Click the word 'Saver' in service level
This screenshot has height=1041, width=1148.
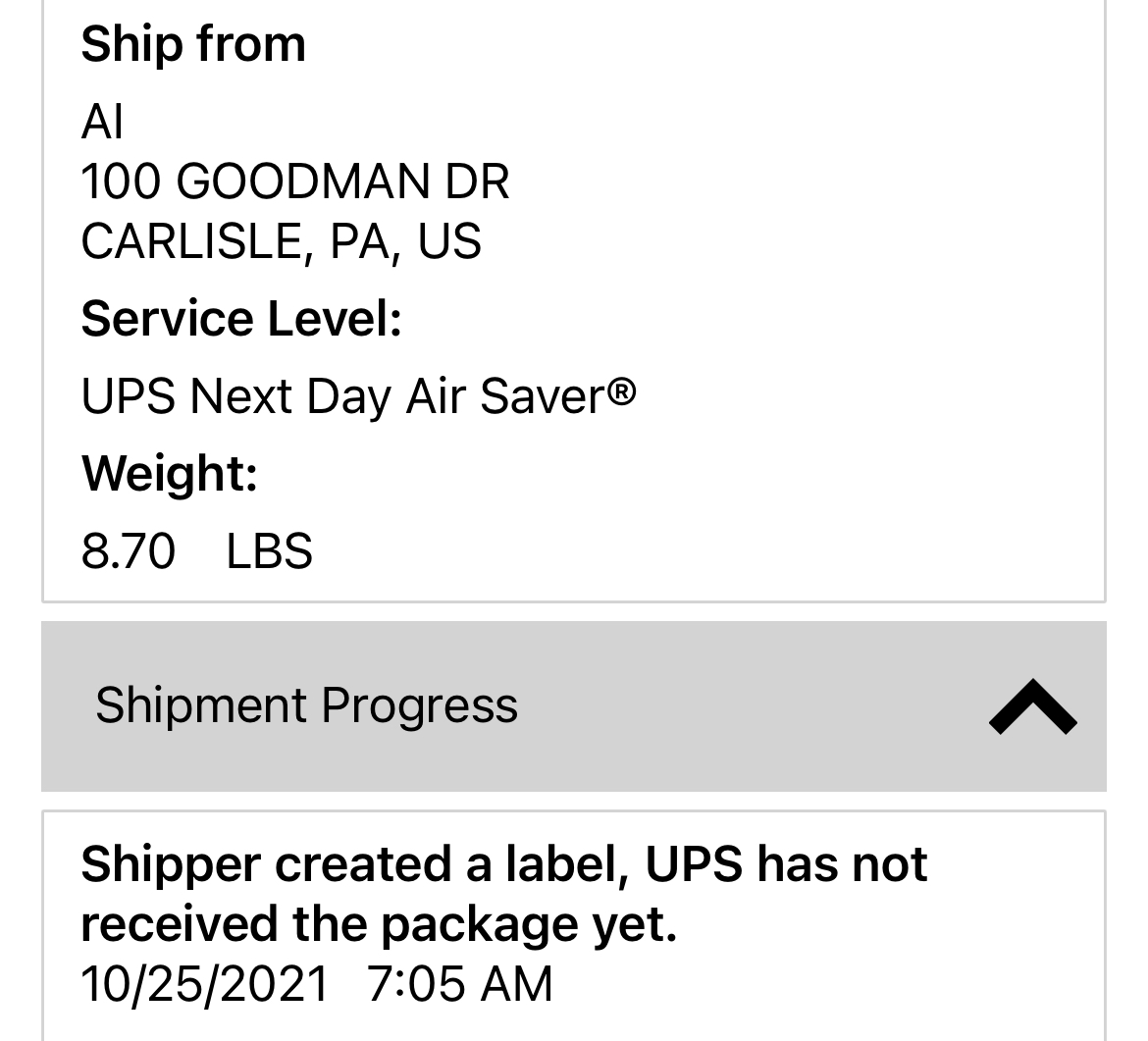(x=542, y=396)
